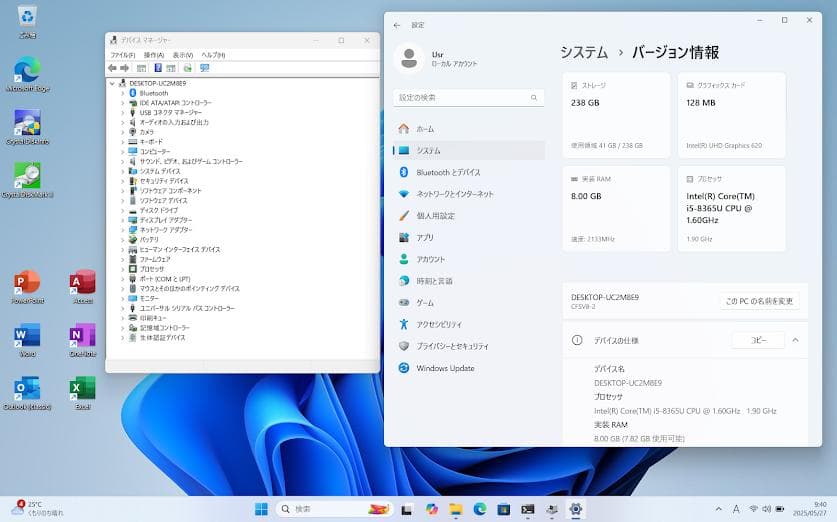
Task: Open the Microsoft Edge desktop shortcut
Action: [27, 74]
